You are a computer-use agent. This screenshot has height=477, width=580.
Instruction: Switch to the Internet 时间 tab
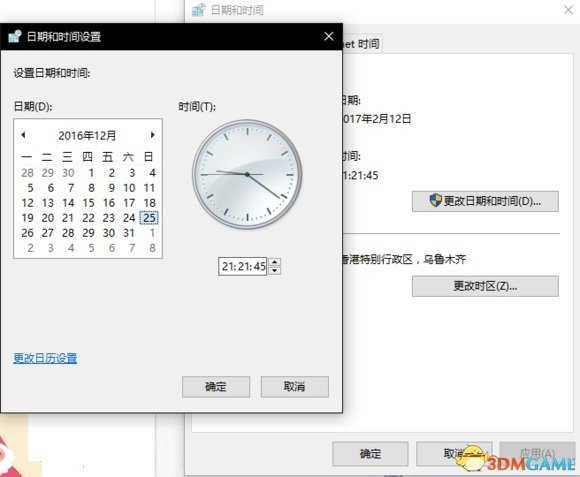(362, 44)
